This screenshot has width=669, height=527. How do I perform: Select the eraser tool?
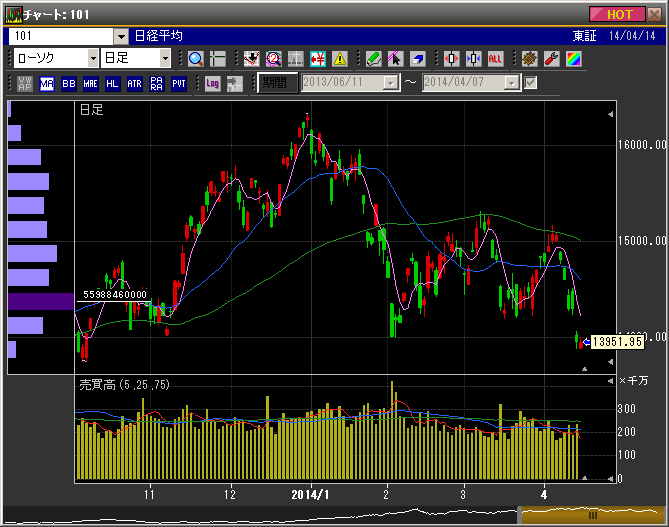417,59
